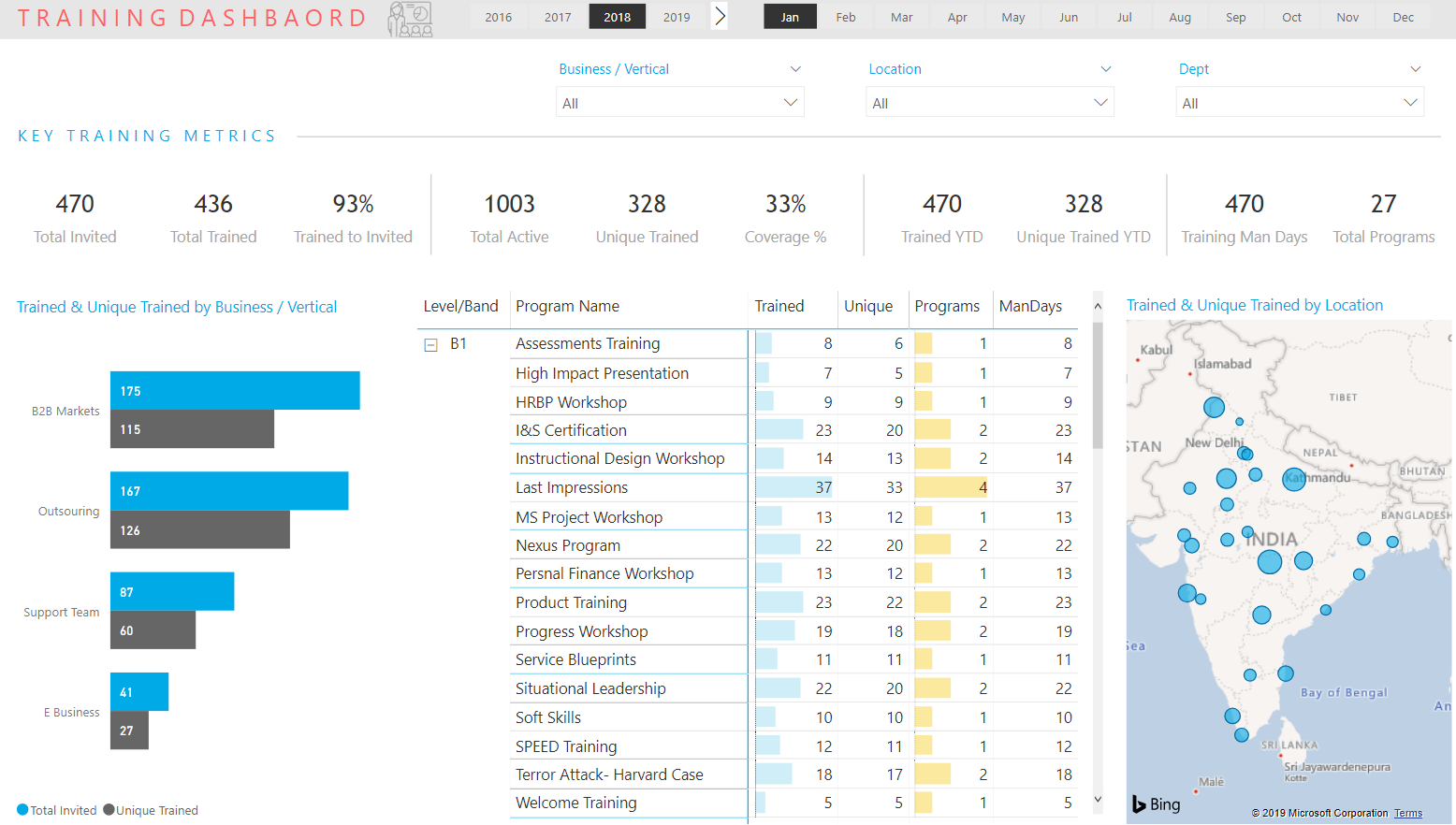Viewport: 1456px width, 825px height.
Task: Click B2B Markets Total Invited blue bar
Action: [x=235, y=391]
